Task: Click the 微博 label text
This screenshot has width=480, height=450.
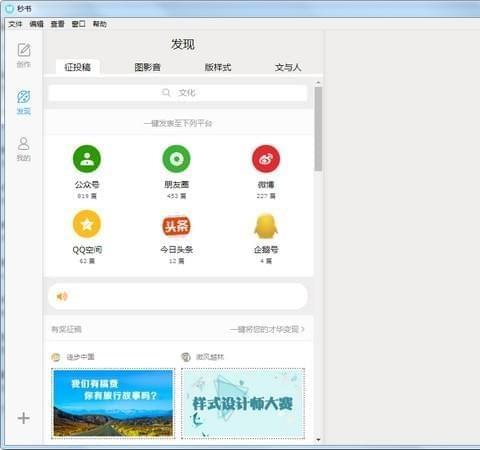Action: click(x=266, y=184)
